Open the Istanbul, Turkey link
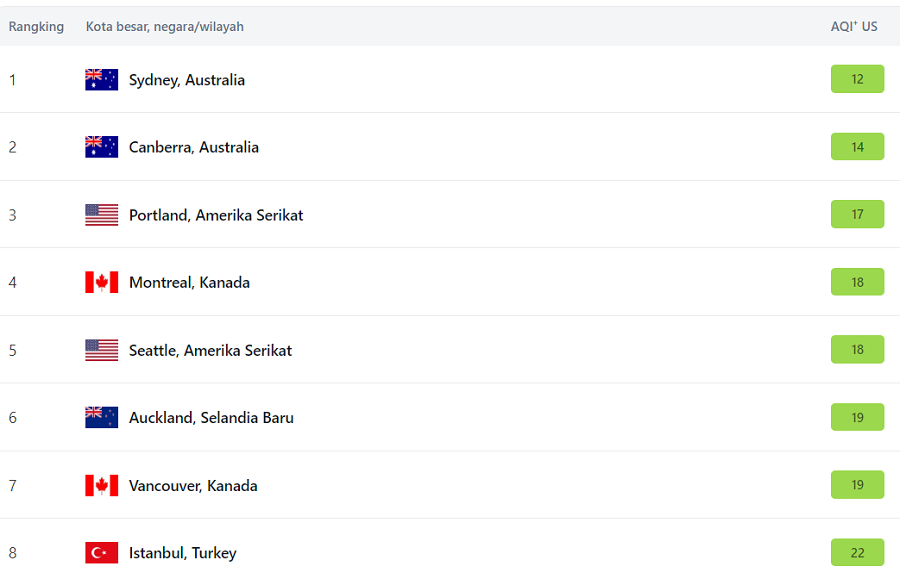 coord(183,553)
